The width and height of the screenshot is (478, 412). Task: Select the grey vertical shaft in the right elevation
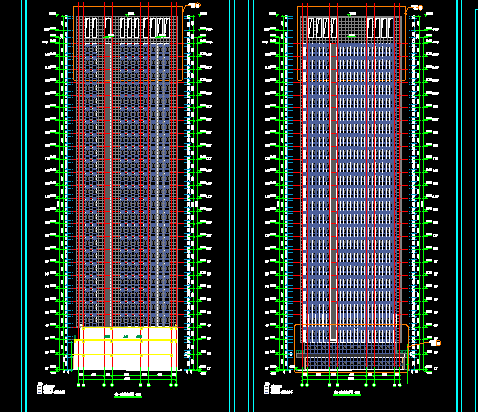333,192
